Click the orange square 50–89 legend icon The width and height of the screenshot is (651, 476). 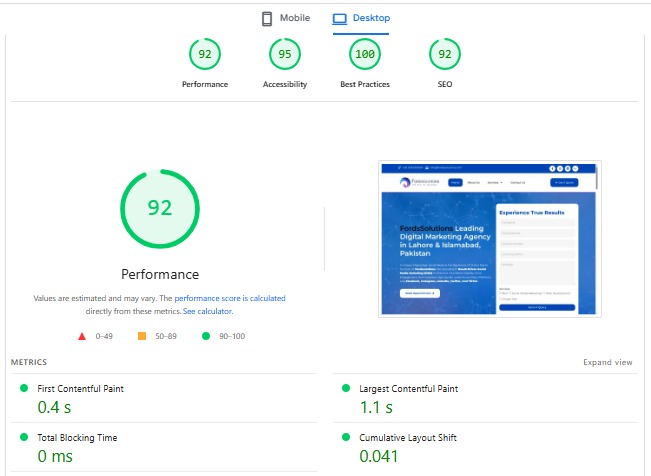pos(142,337)
